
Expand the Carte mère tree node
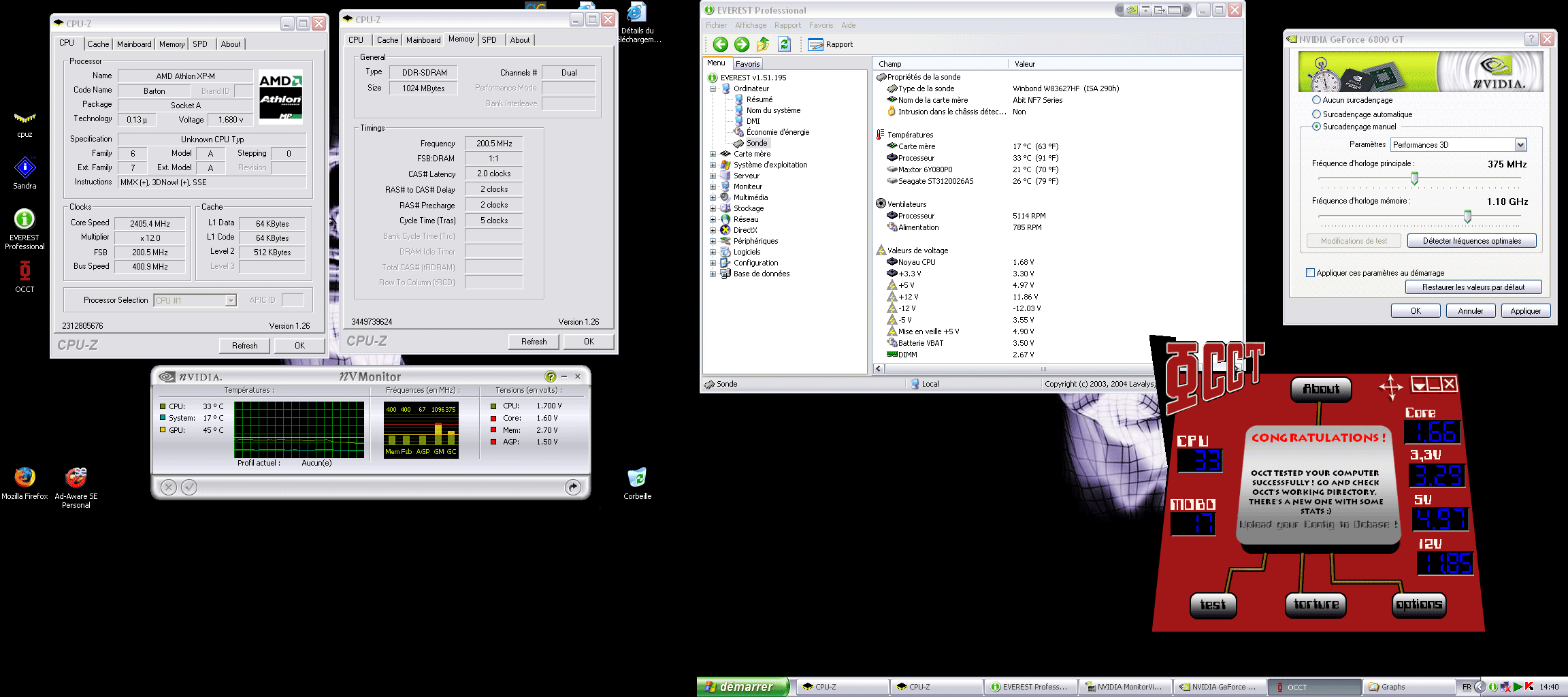713,154
